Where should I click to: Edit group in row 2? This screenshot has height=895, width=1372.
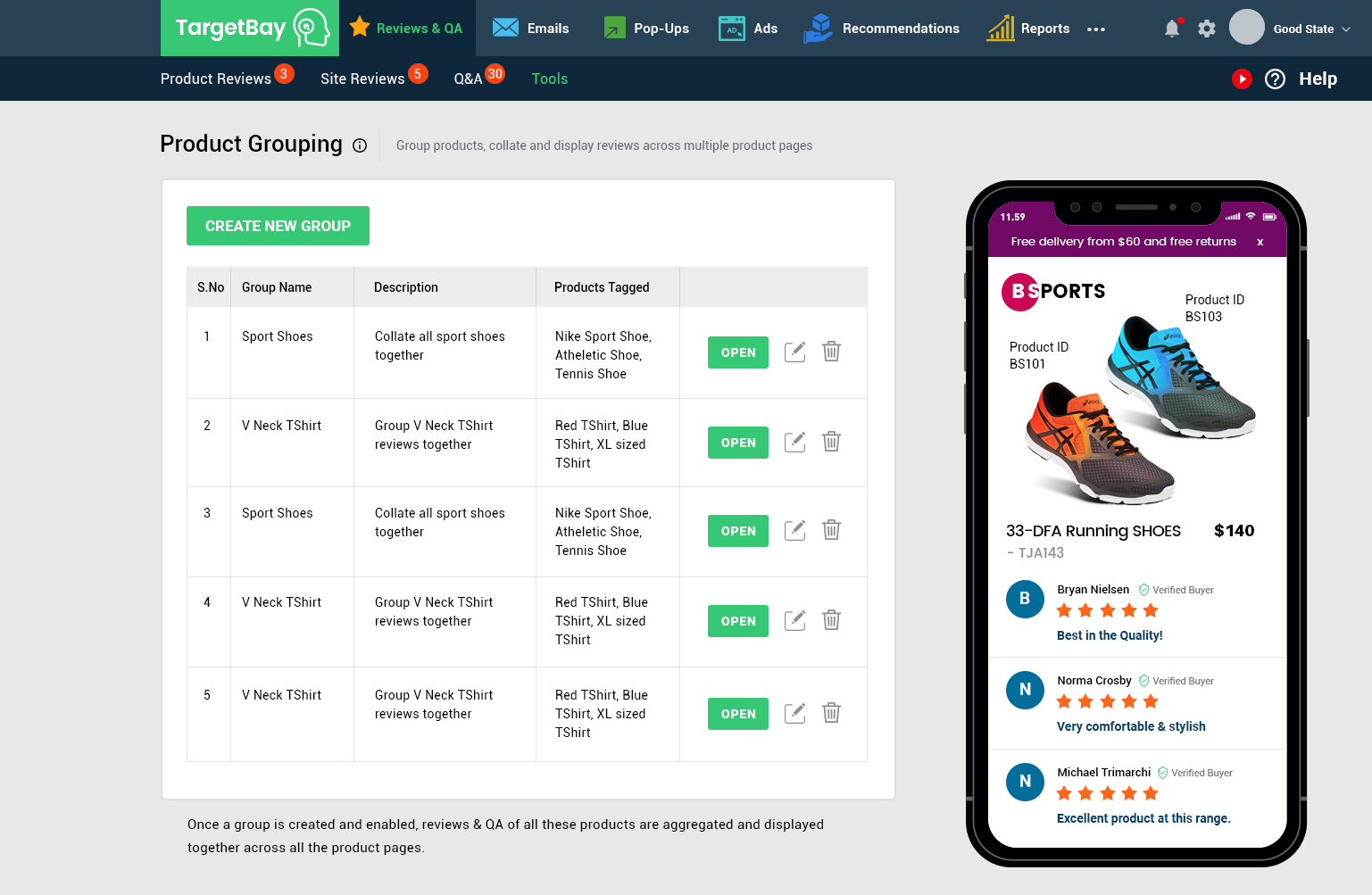[794, 442]
